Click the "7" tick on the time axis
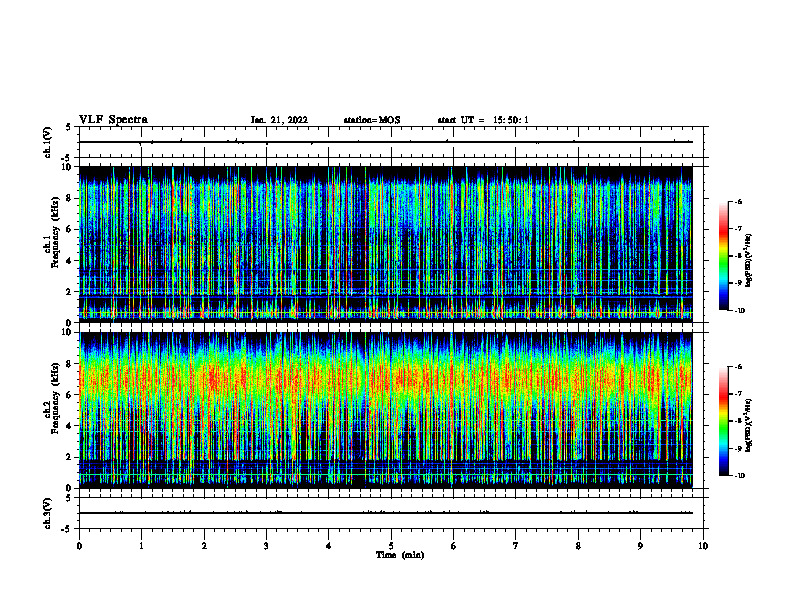This screenshot has width=792, height=612. point(516,546)
